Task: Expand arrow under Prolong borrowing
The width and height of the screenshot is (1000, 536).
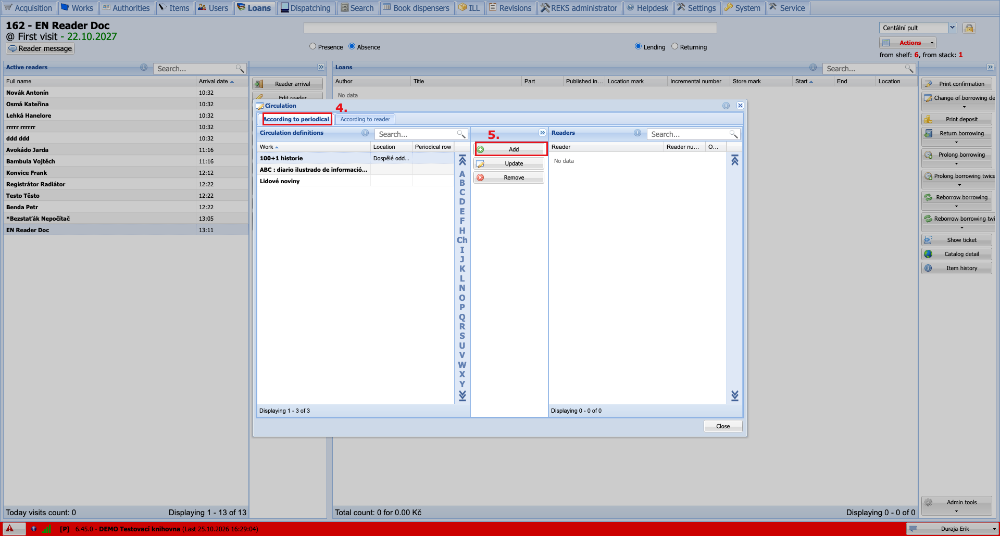Action: [x=957, y=163]
